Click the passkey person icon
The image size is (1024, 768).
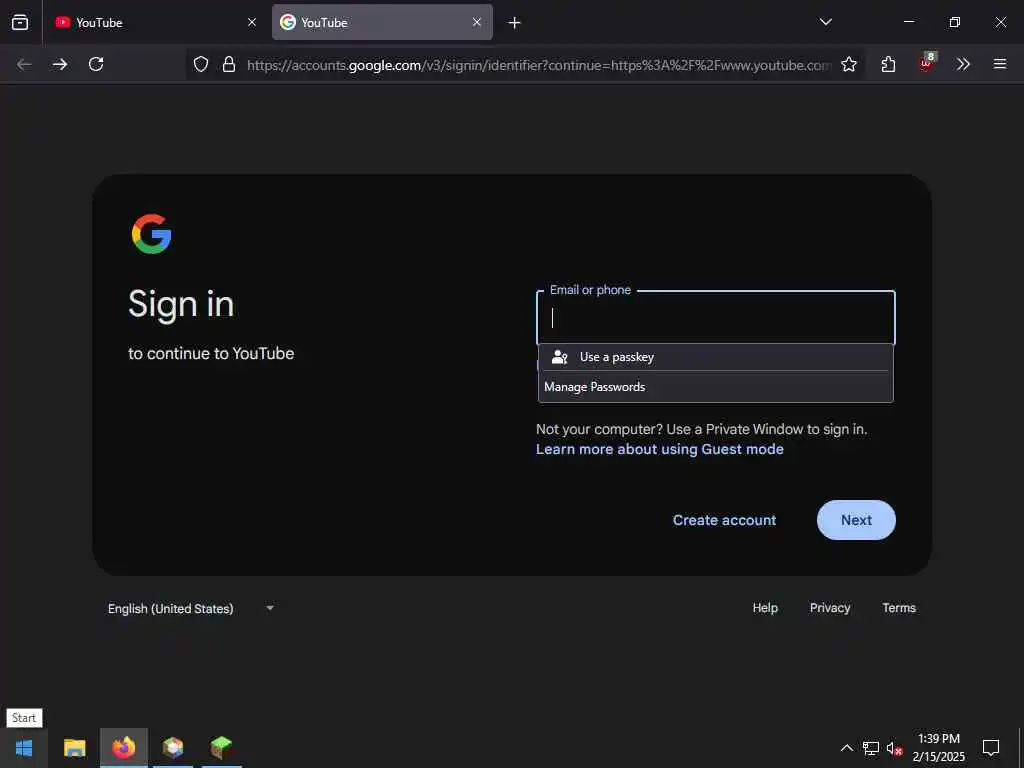click(x=560, y=357)
